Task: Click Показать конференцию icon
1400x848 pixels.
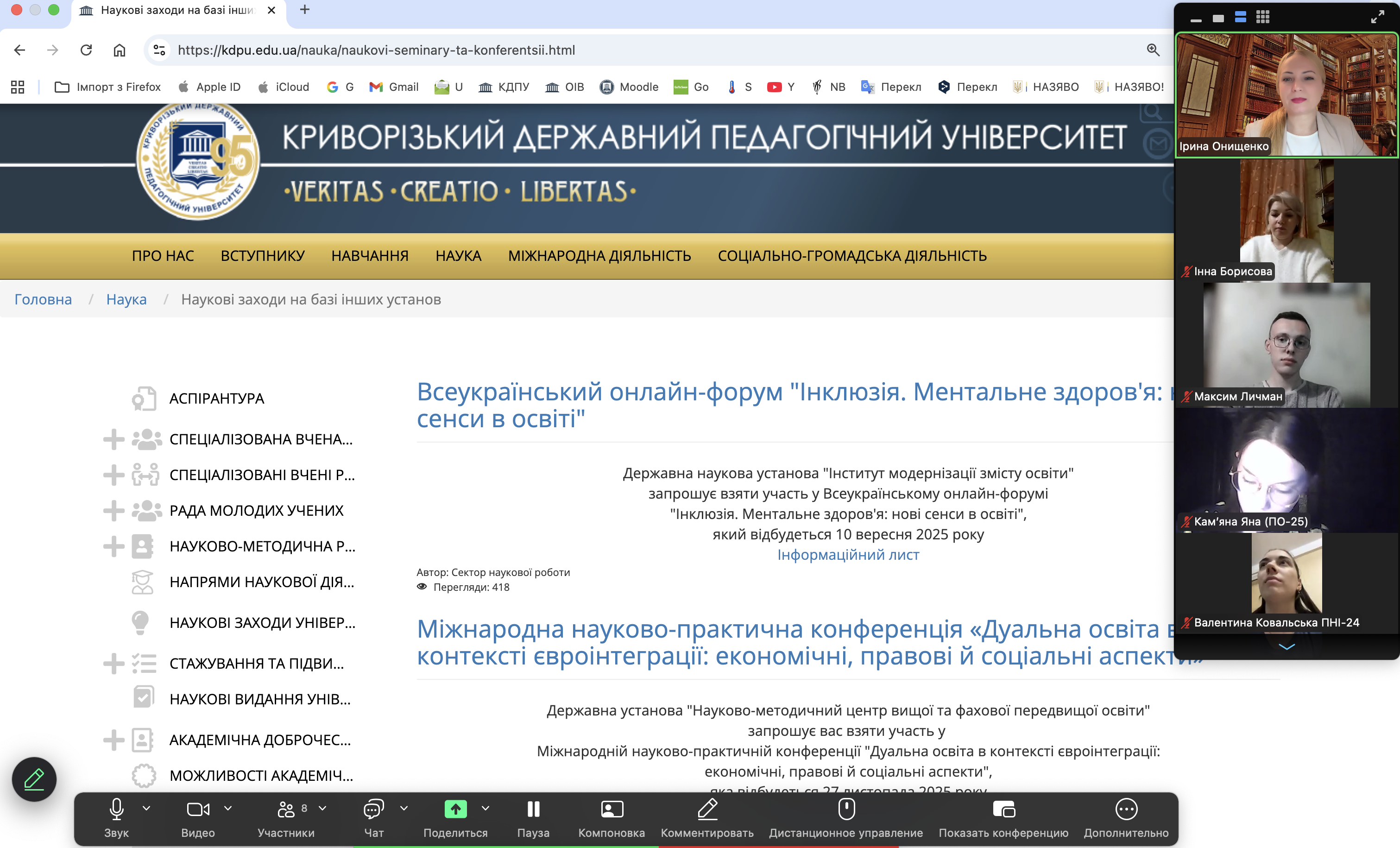Action: point(1003,809)
